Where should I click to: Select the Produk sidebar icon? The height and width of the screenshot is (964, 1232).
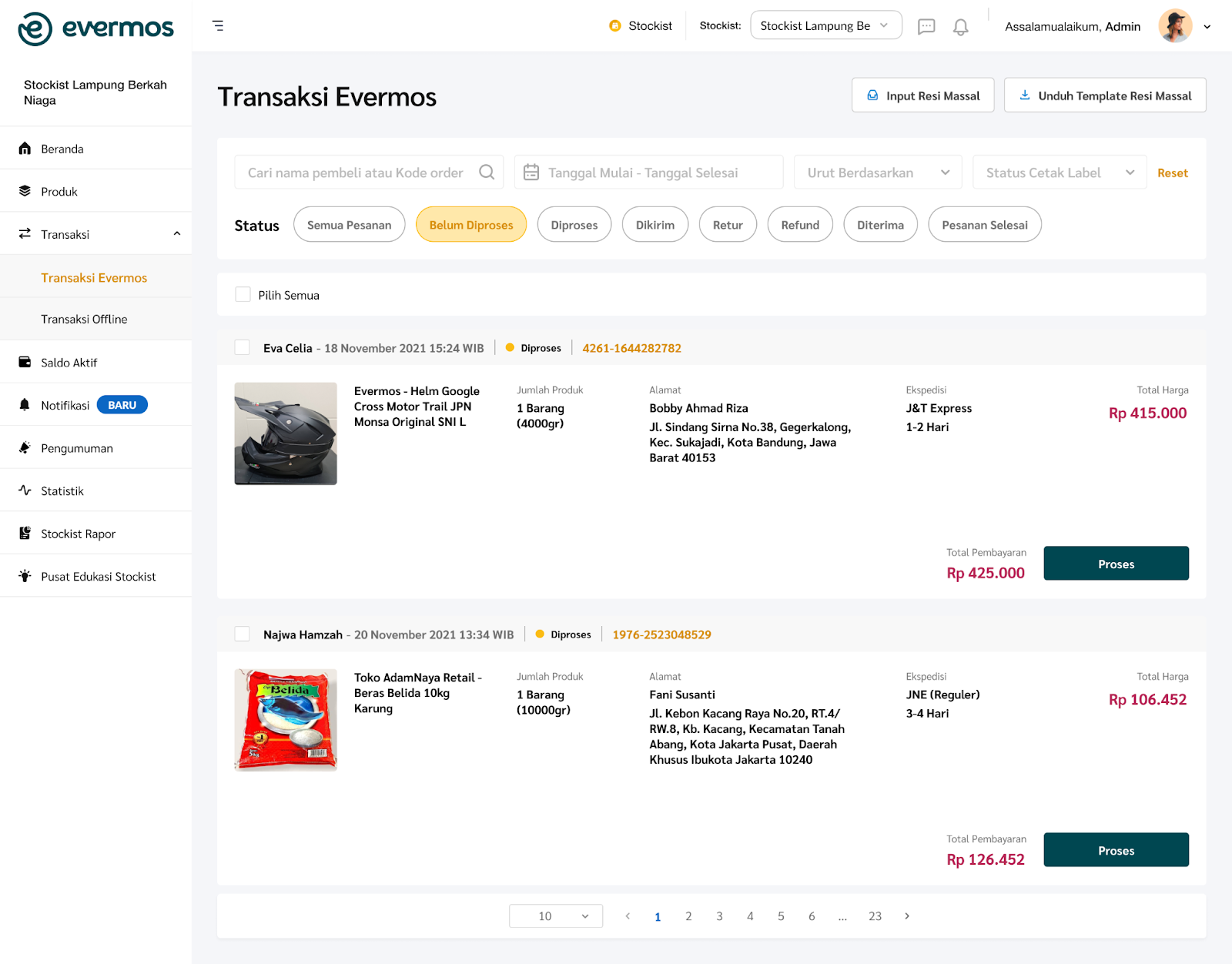[x=25, y=190]
